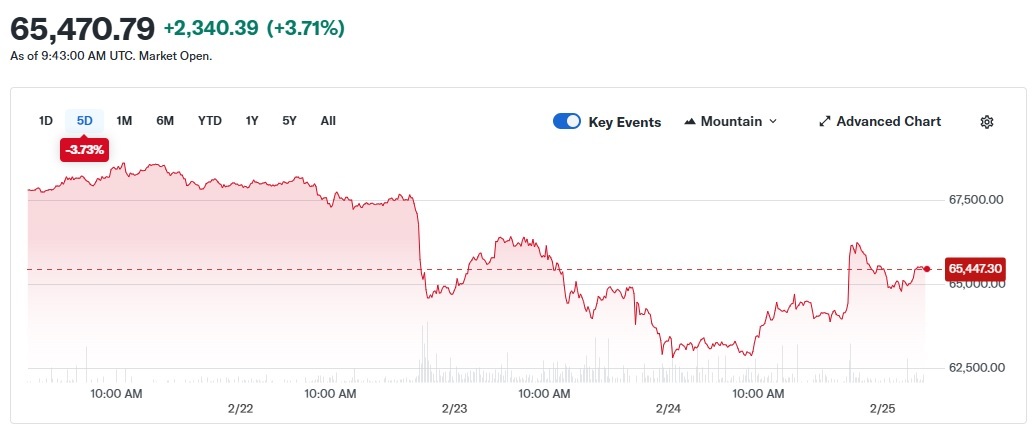Click the -3.73% change badge
Image resolution: width=1036 pixels, height=429 pixels.
[85, 149]
